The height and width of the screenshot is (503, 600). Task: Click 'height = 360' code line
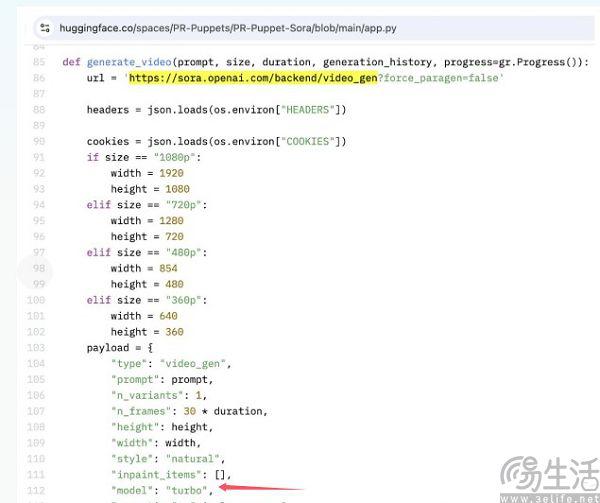(x=147, y=332)
